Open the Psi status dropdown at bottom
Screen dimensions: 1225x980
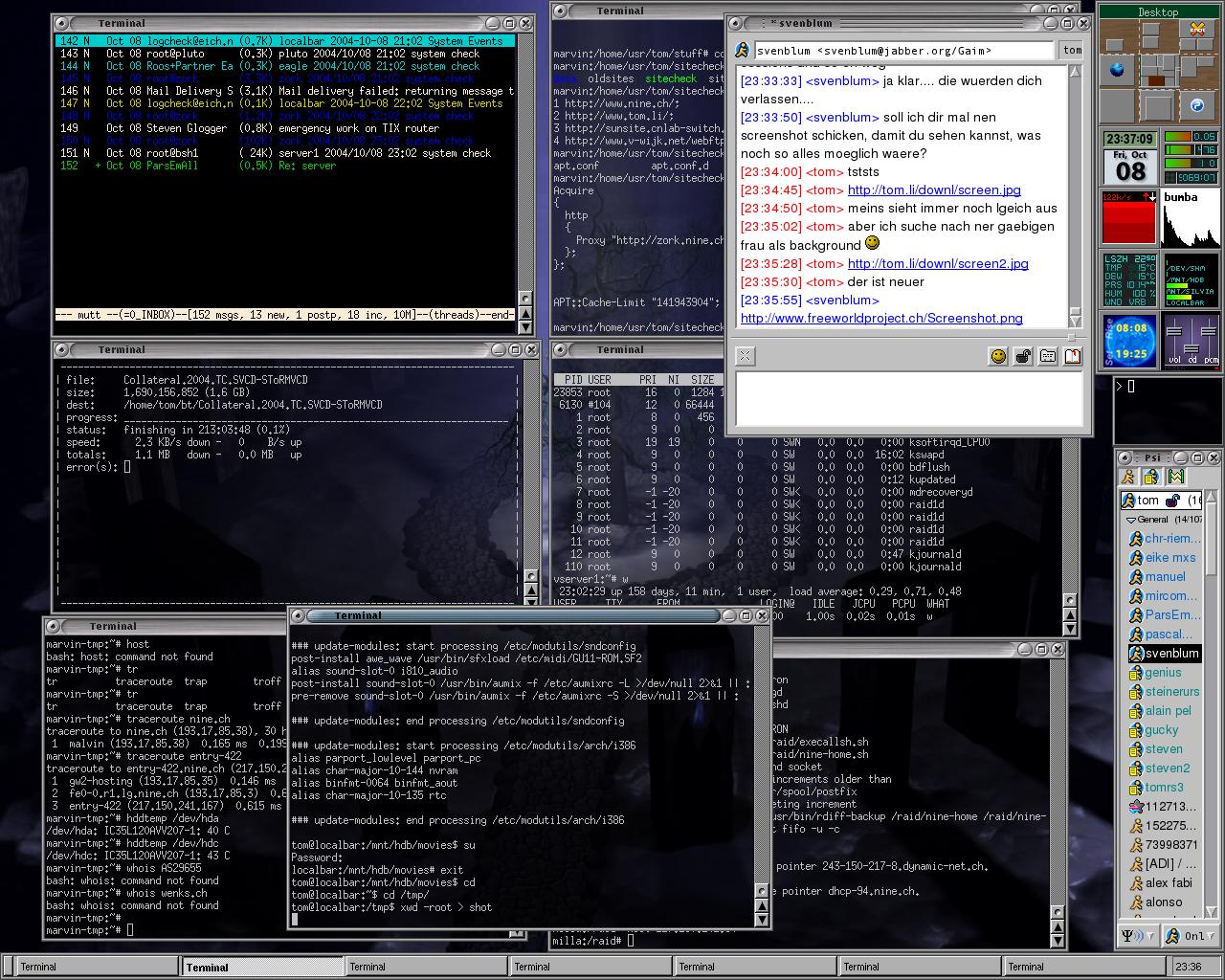coord(1185,936)
